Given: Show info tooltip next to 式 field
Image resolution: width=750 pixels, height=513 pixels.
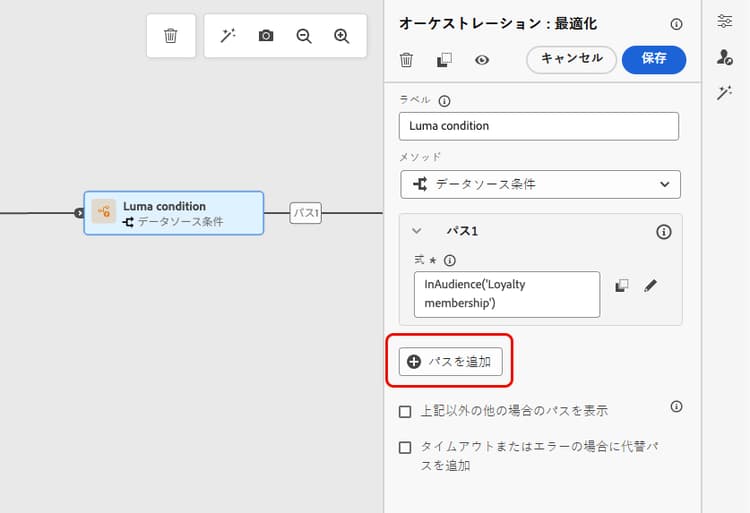Looking at the screenshot, I should tap(450, 261).
